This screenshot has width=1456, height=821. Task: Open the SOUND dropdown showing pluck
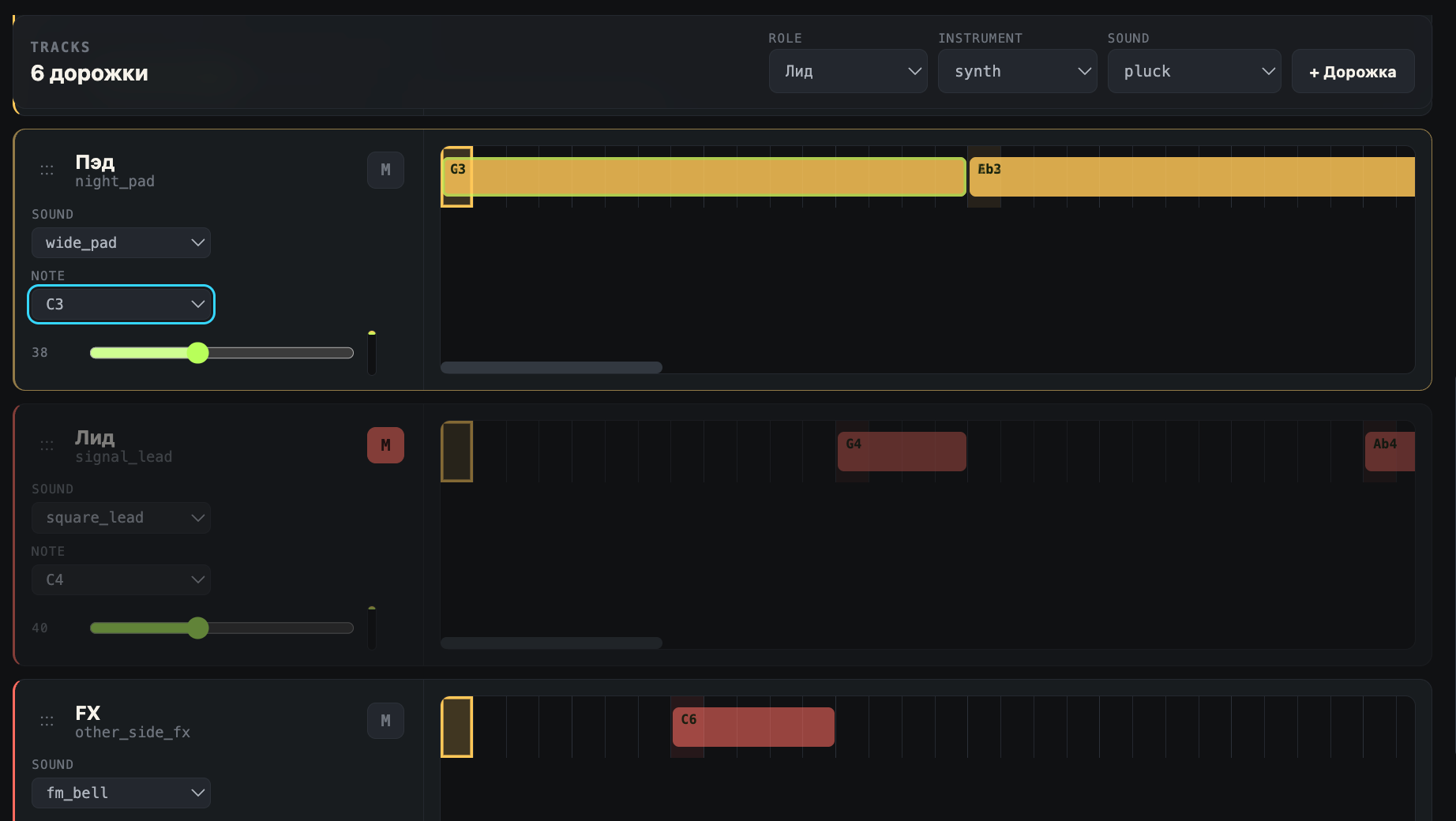1195,71
